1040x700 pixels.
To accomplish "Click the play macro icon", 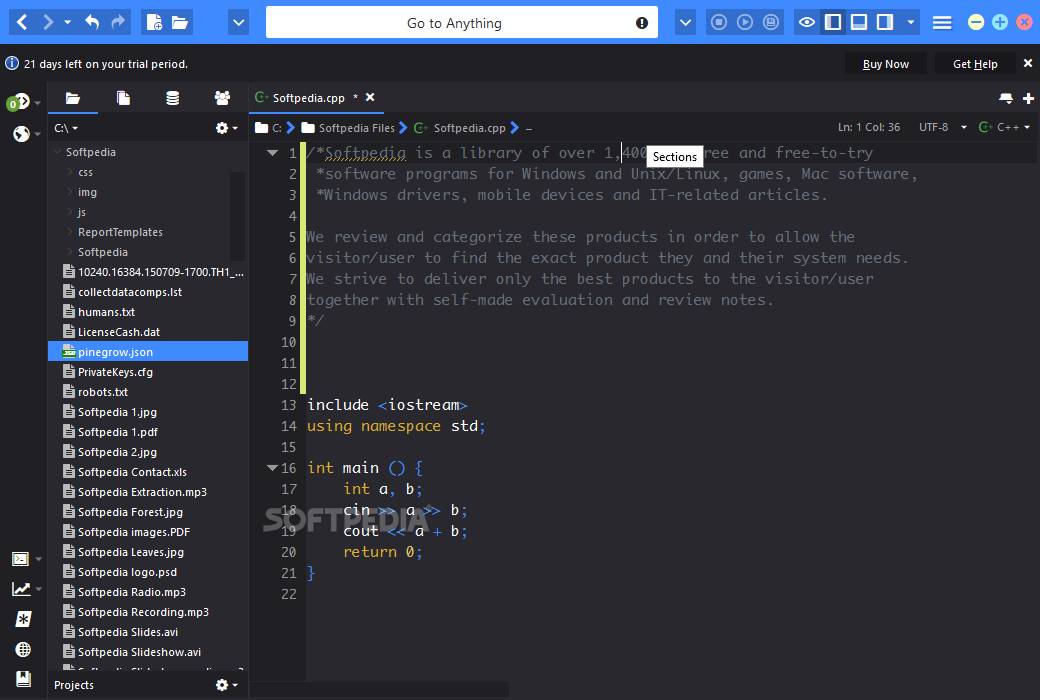I will coord(745,23).
